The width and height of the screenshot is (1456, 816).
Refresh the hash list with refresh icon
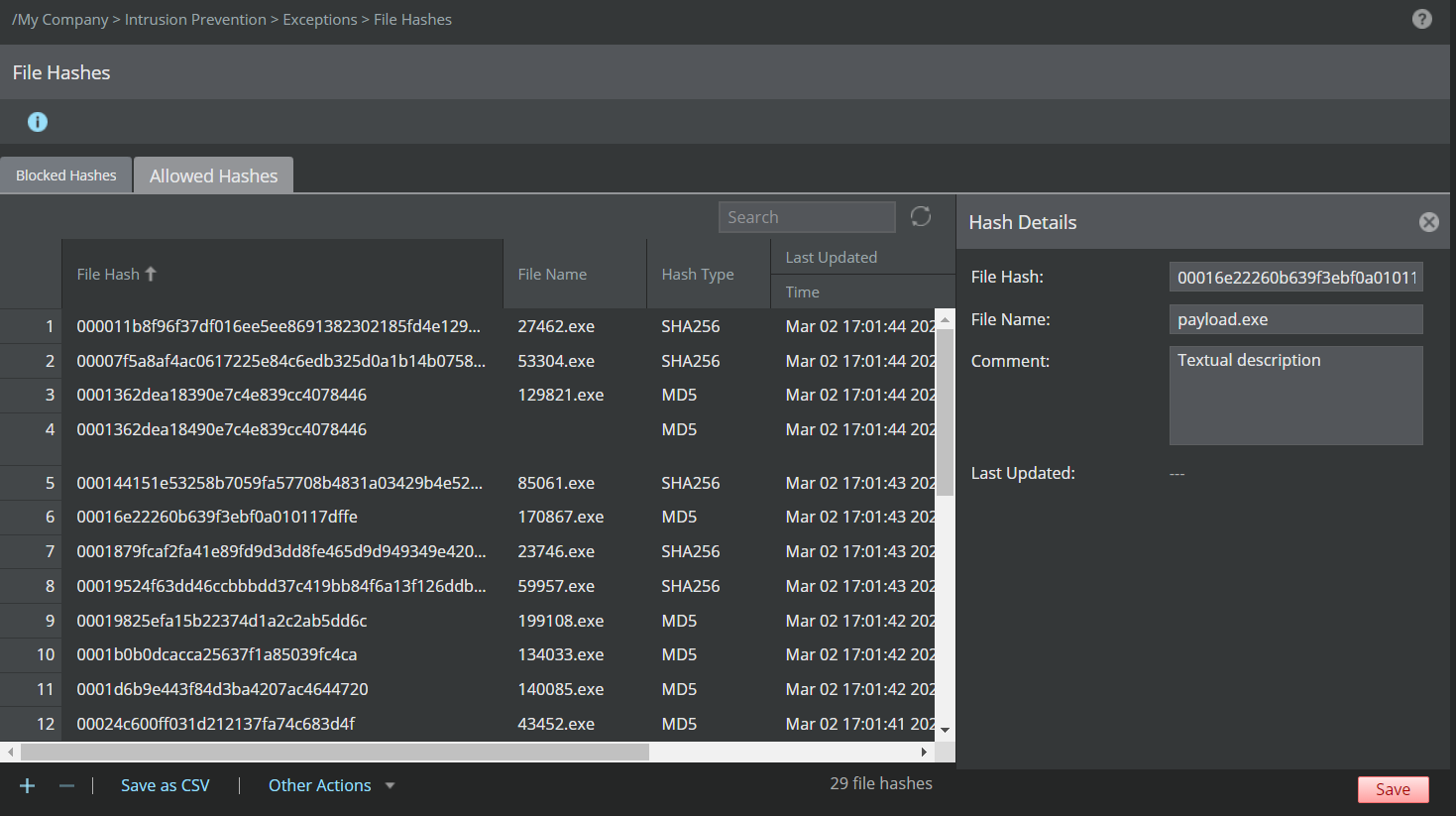[921, 216]
